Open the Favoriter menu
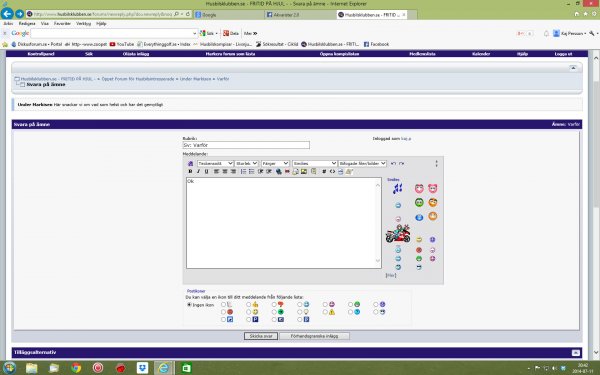Image resolution: width=600 pixels, height=375 pixels. pos(62,24)
